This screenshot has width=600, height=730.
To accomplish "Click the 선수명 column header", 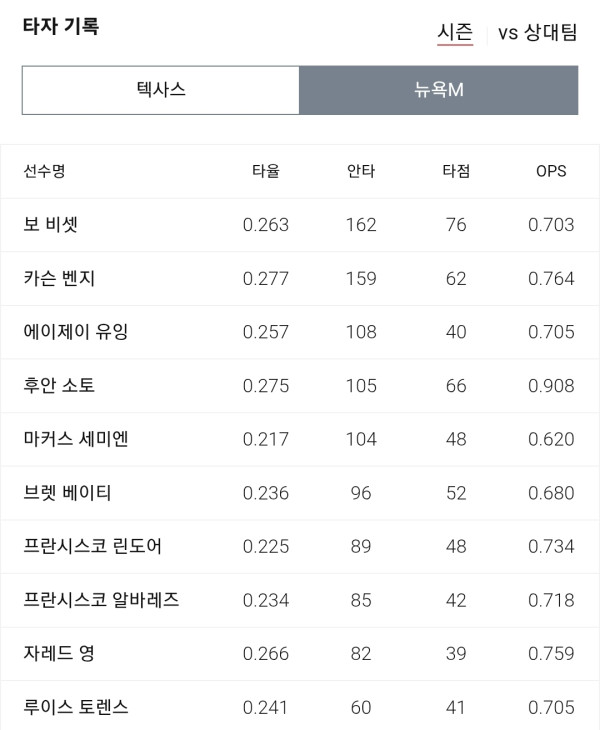I will point(44,171).
